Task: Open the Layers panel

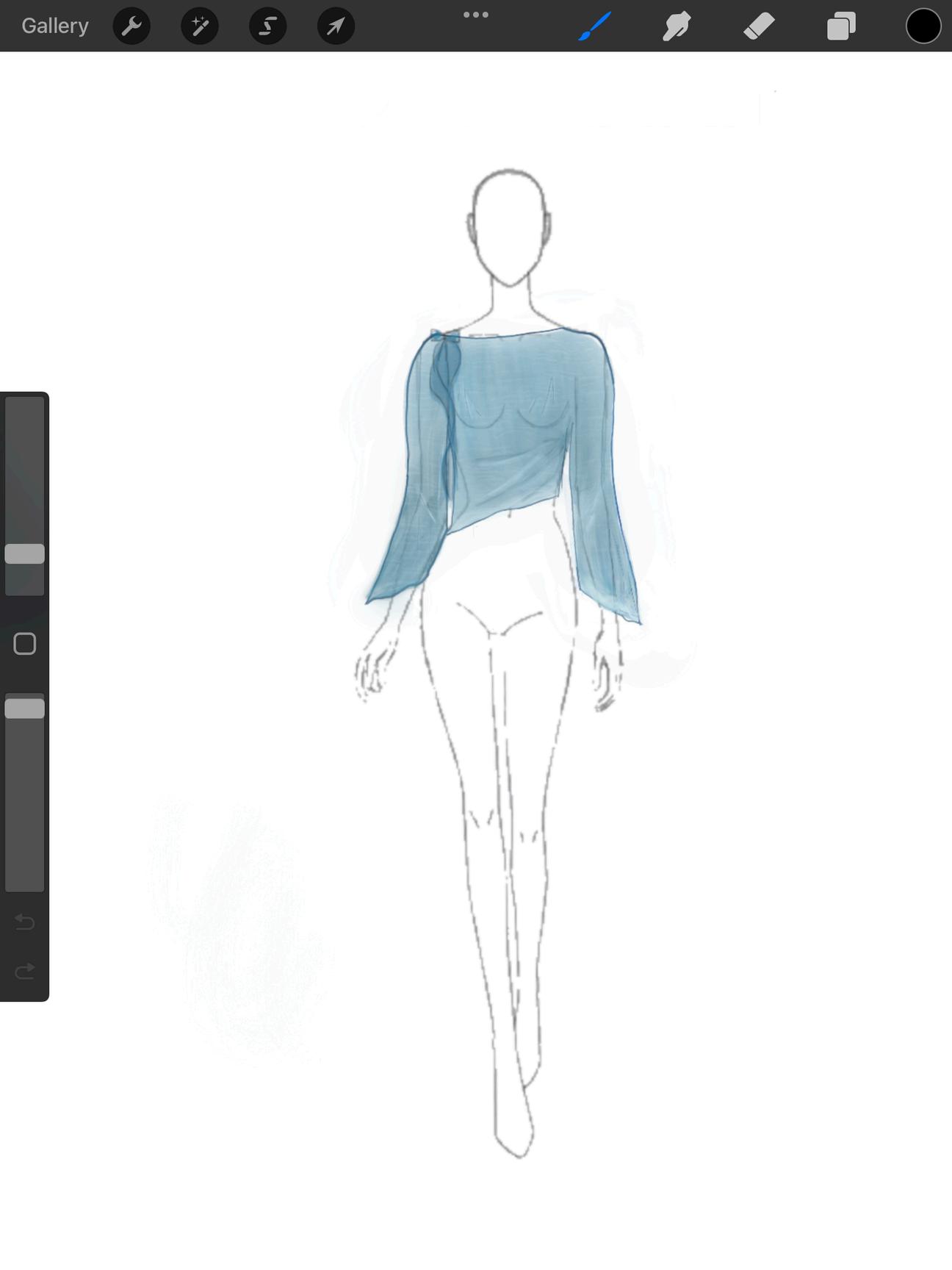Action: coord(841,26)
